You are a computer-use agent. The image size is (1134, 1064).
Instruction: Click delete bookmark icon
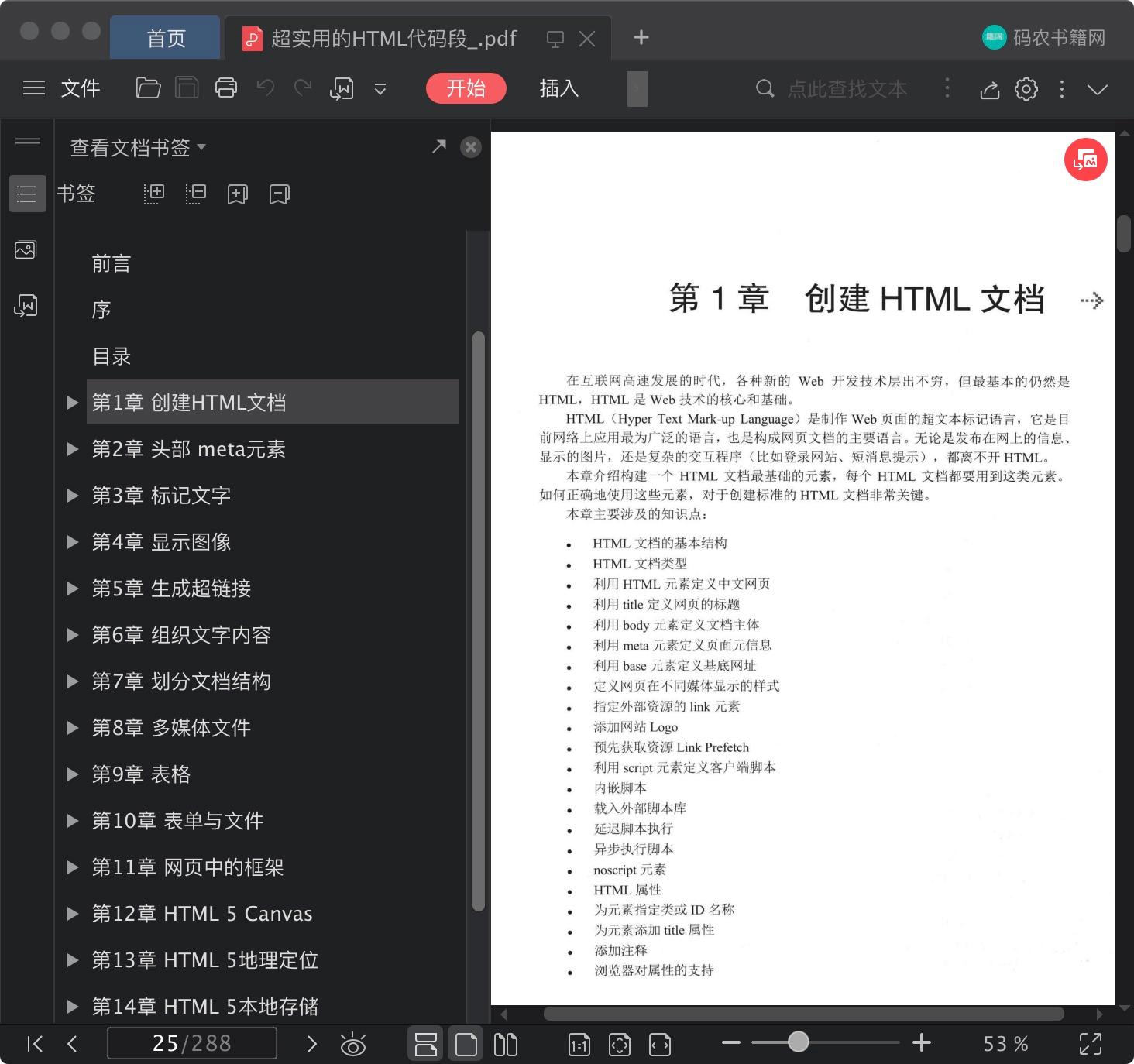[x=279, y=194]
